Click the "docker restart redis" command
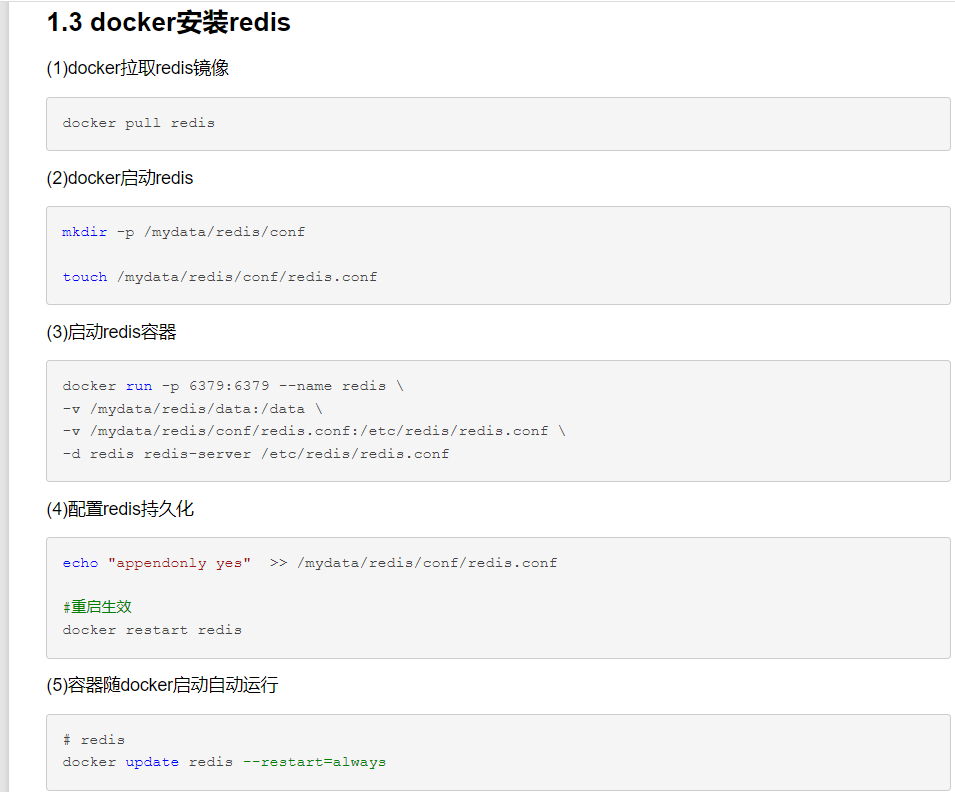Viewport: 955px width, 792px height. pyautogui.click(x=152, y=630)
